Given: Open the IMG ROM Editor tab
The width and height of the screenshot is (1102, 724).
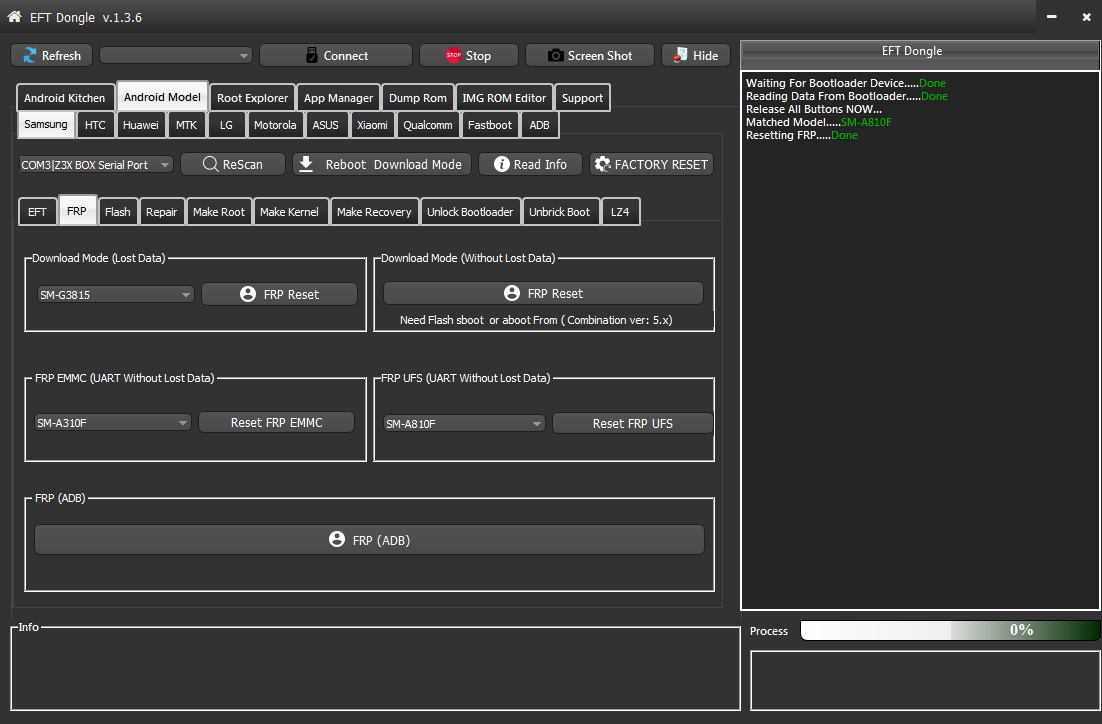Looking at the screenshot, I should click(x=504, y=98).
